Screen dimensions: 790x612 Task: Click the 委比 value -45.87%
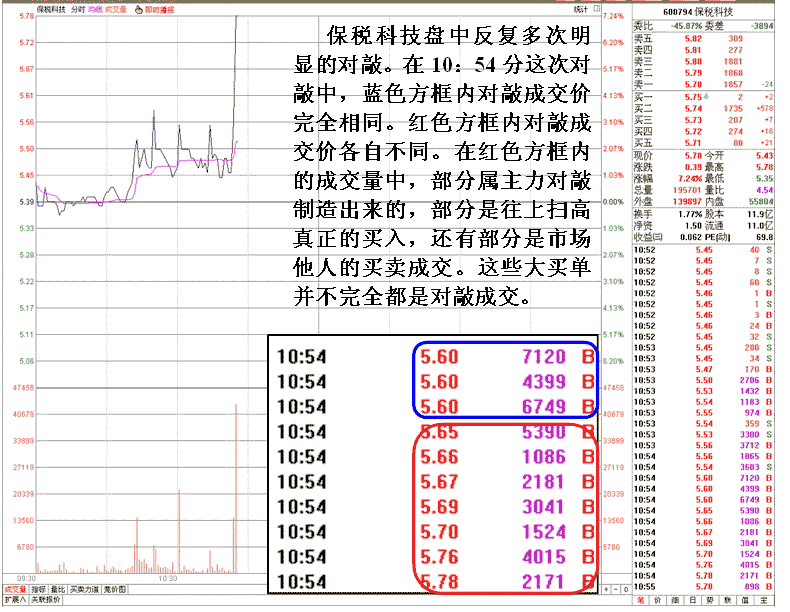pyautogui.click(x=687, y=26)
